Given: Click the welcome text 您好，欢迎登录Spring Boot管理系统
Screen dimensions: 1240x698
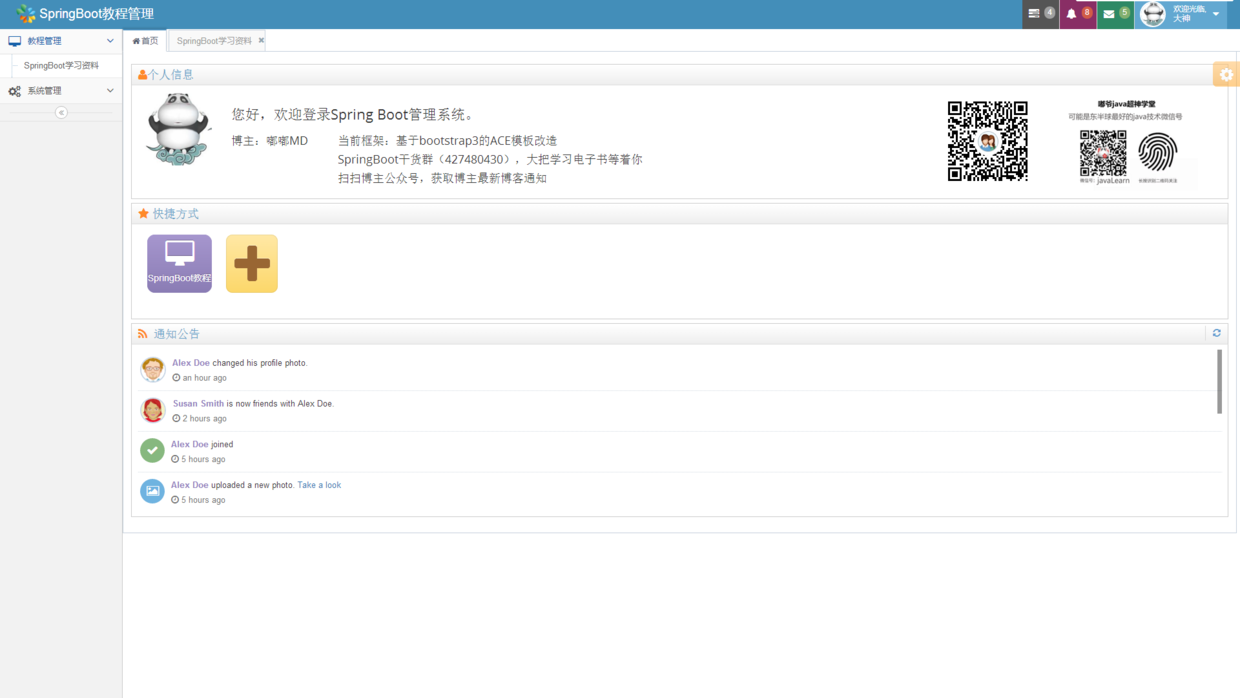Looking at the screenshot, I should tap(355, 115).
